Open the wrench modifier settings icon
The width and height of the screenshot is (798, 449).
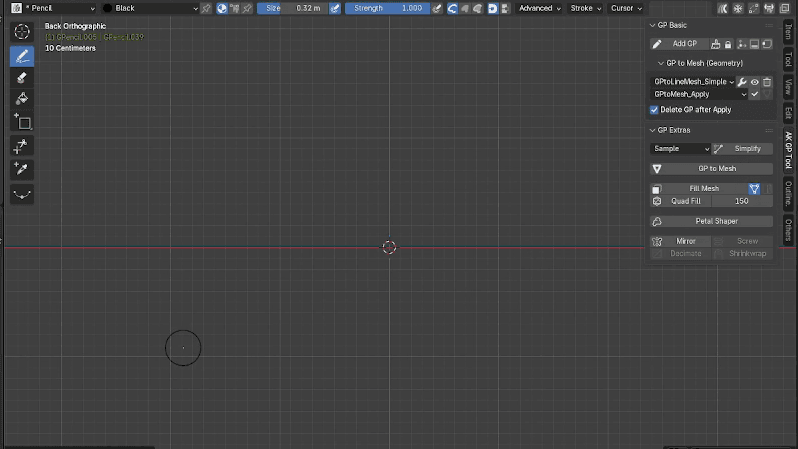[x=742, y=82]
